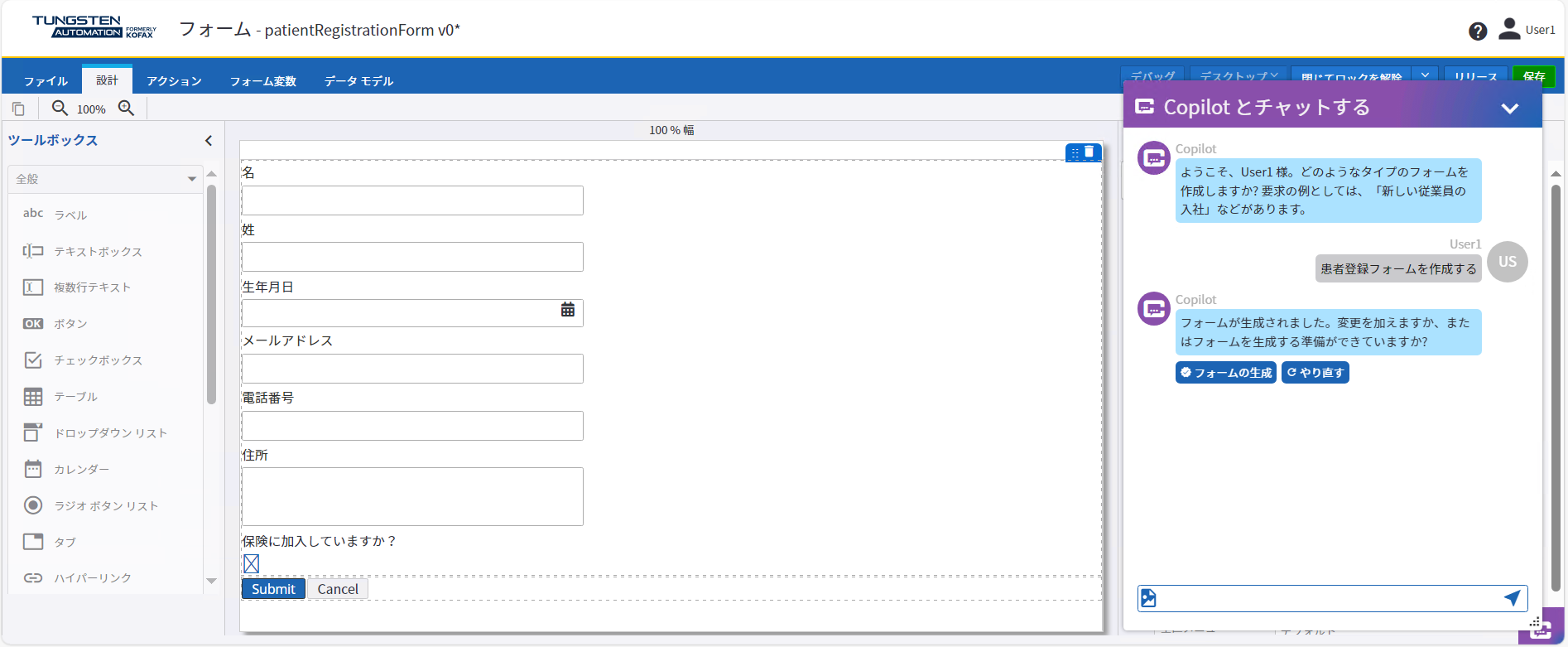This screenshot has height=647, width=1568.
Task: Select the テーブル tool in the toolbox
Action: 75,397
